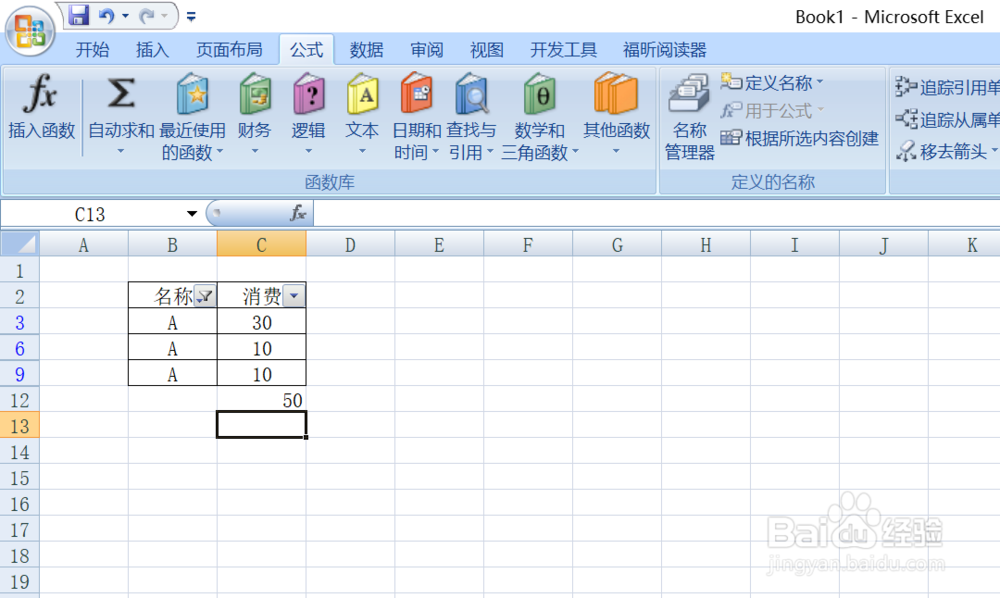The height and width of the screenshot is (598, 1000).
Task: Click 根据所选内容创建 button
Action: tap(810, 135)
